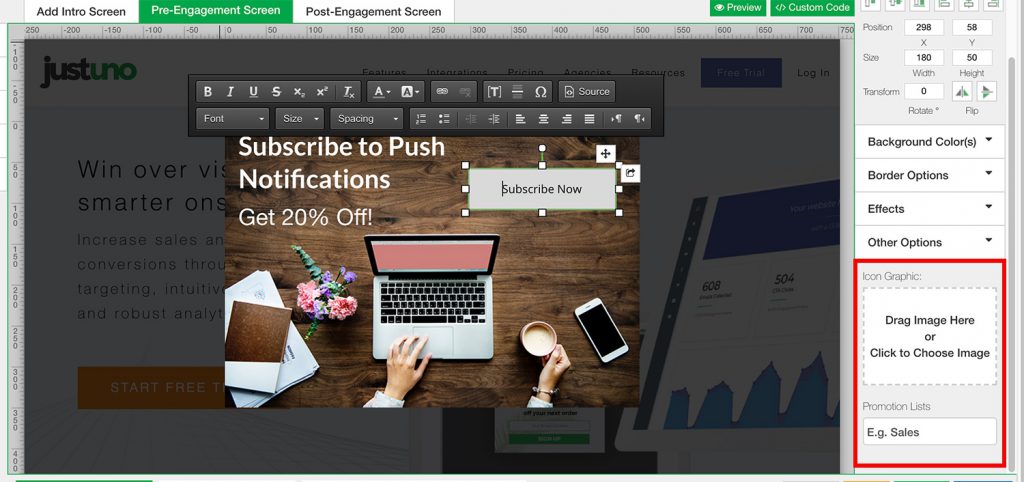1024x482 pixels.
Task: Click the Free Trial button in background page
Action: [x=741, y=73]
